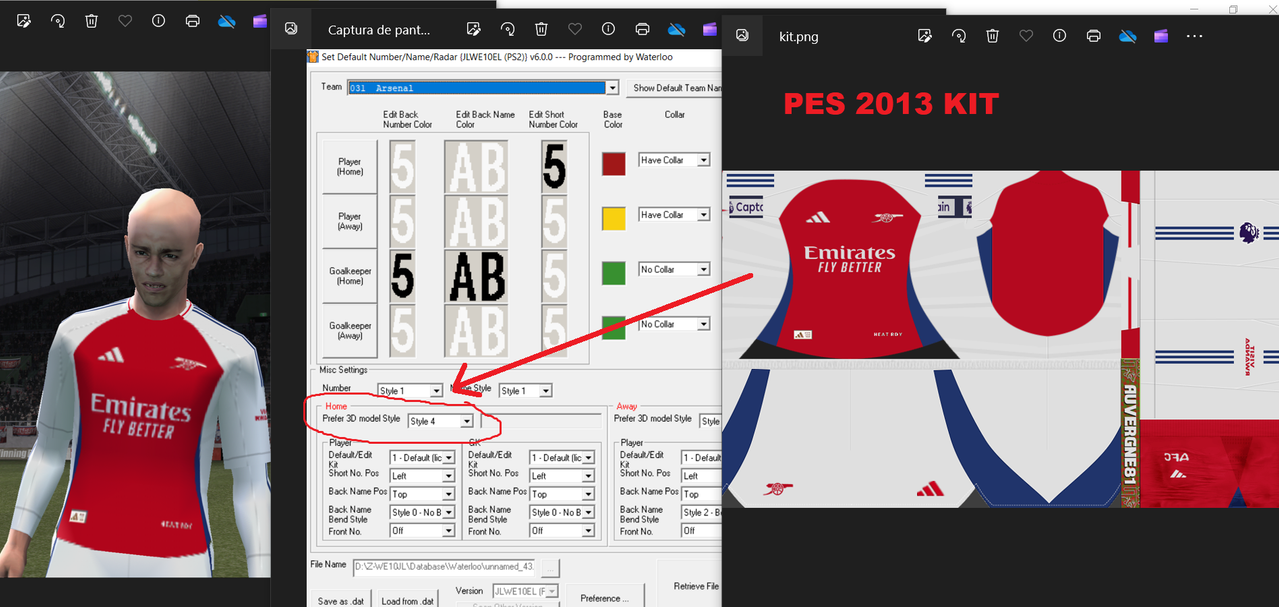Click the trash icon in the leftmost photo window
The width and height of the screenshot is (1279, 607).
91,20
